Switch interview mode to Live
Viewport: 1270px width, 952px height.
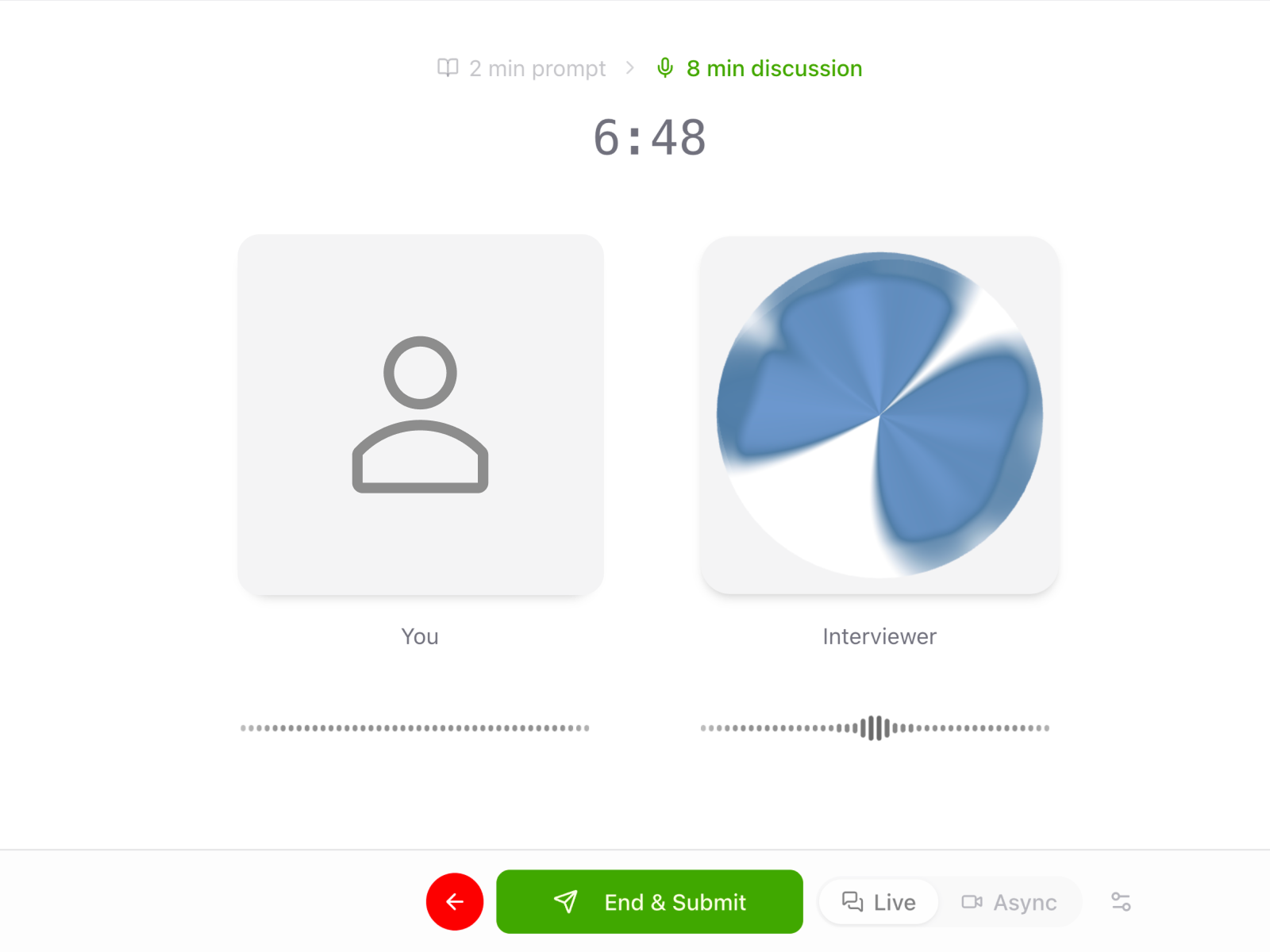click(x=879, y=902)
